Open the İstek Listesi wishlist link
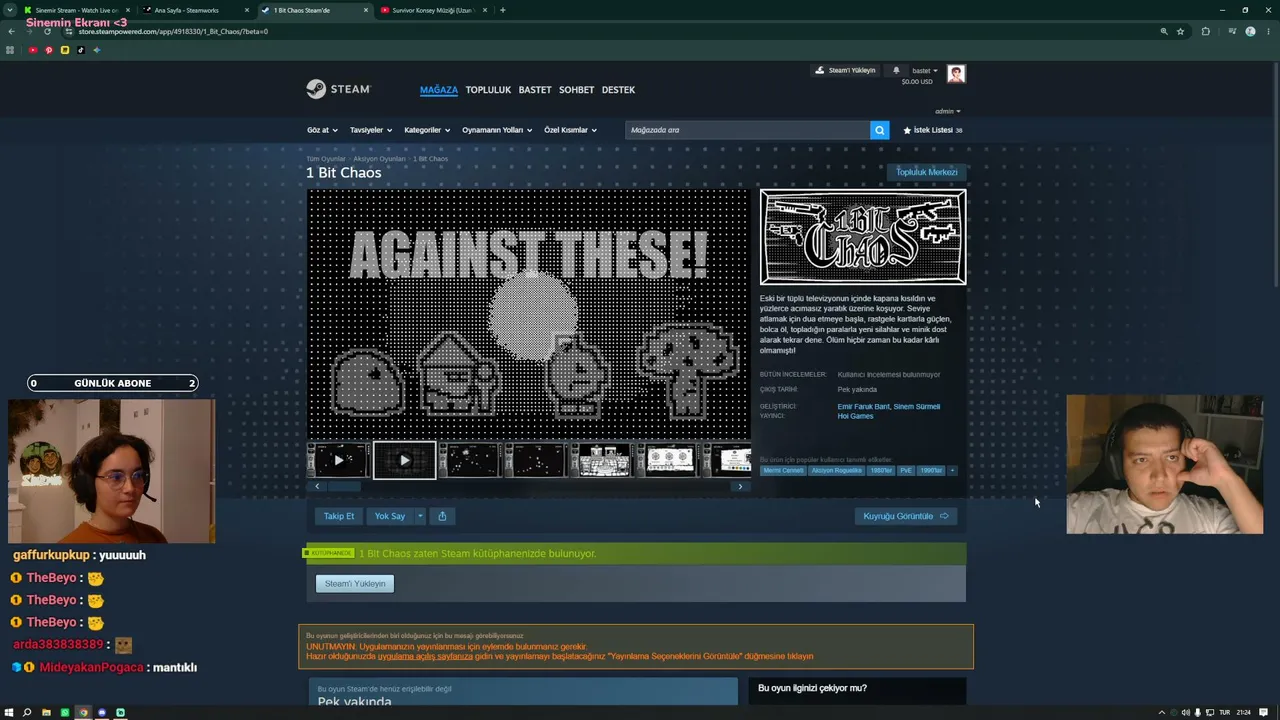 [x=933, y=130]
